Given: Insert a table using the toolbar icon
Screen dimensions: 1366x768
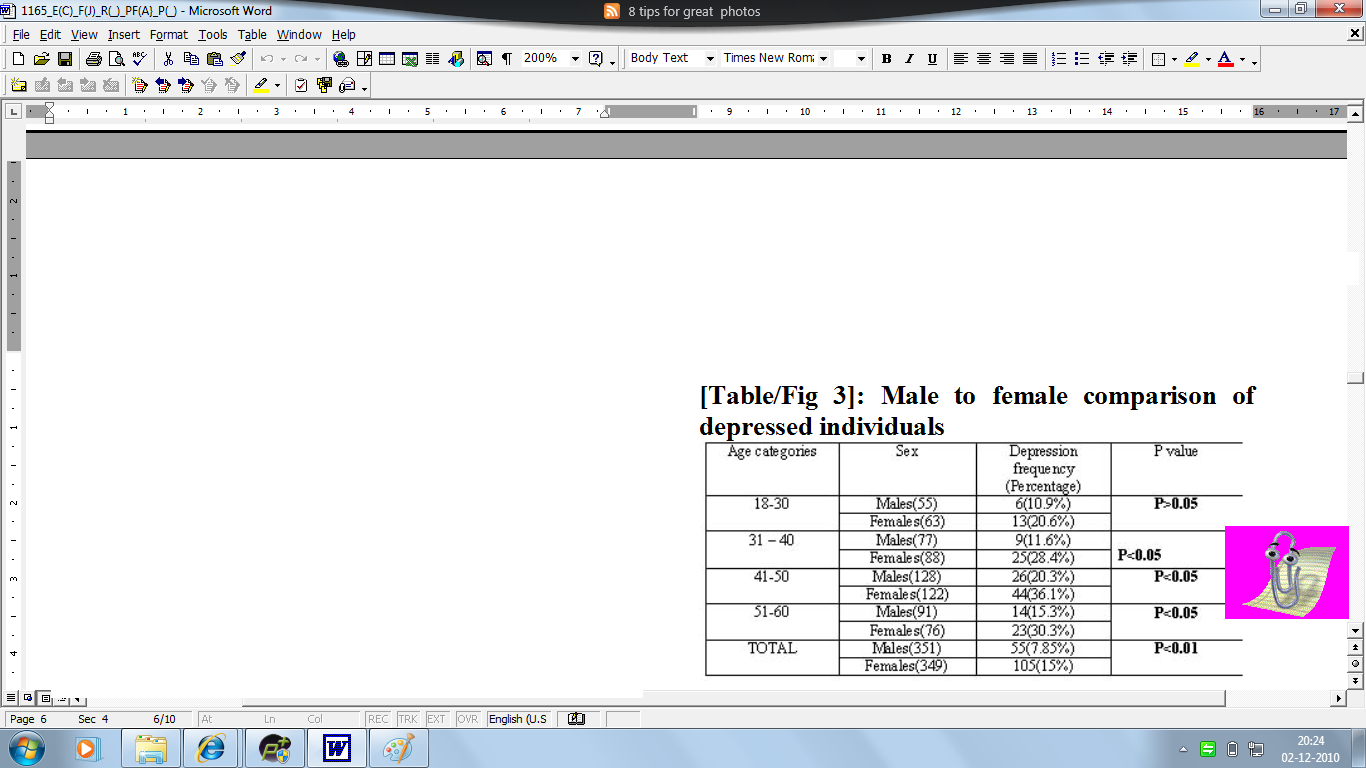Looking at the screenshot, I should coord(386,59).
